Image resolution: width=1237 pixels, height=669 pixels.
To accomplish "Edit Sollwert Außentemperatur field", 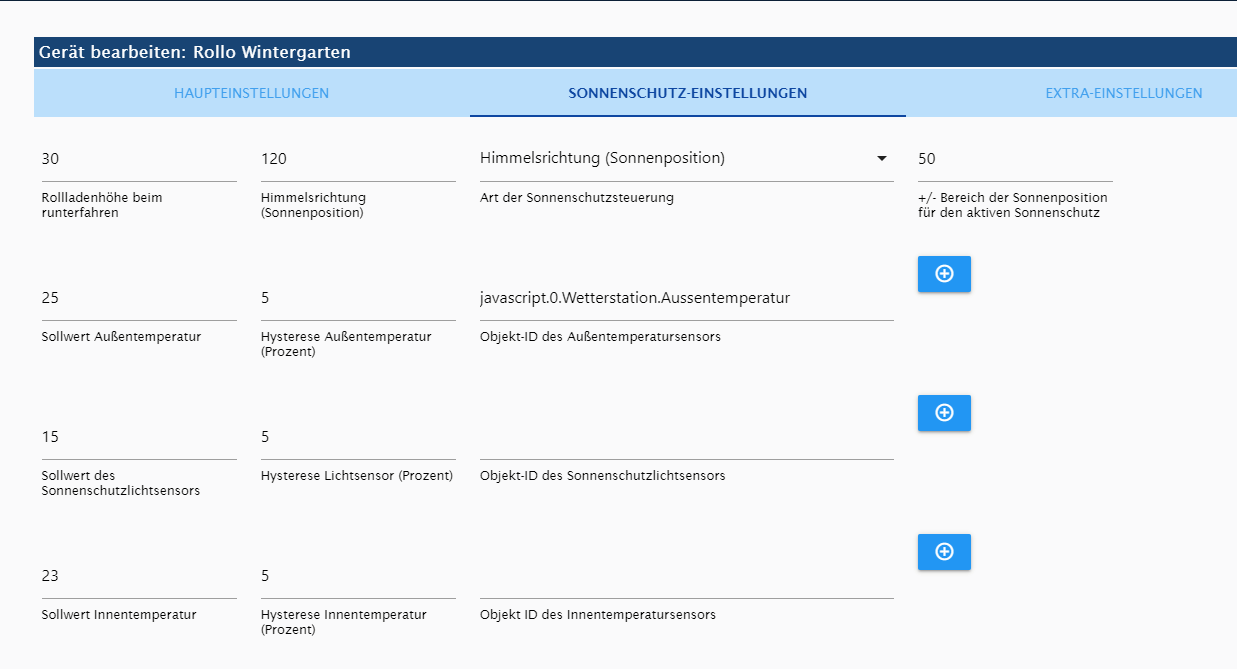I will [139, 298].
